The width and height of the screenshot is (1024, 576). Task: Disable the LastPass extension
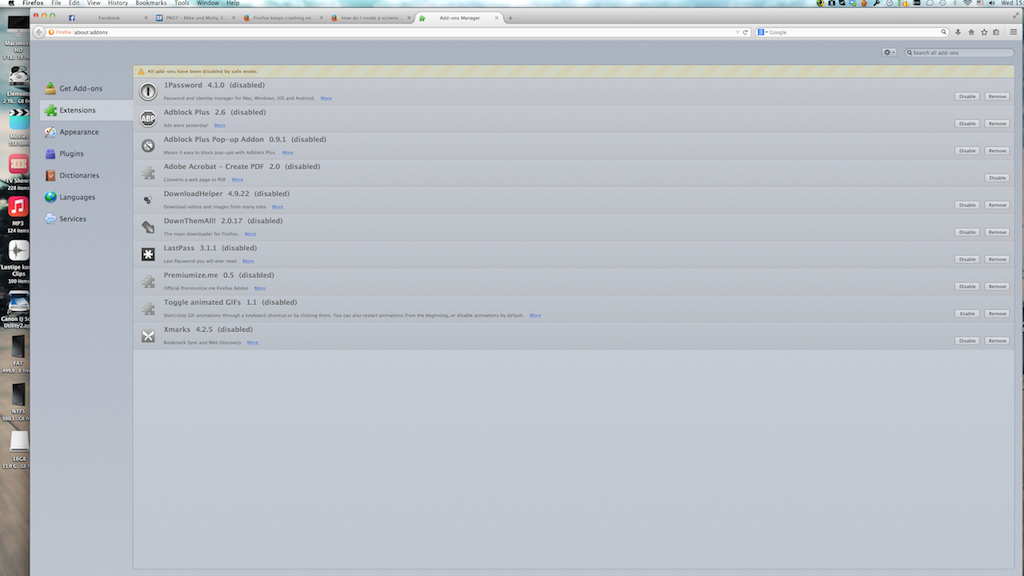(x=967, y=259)
